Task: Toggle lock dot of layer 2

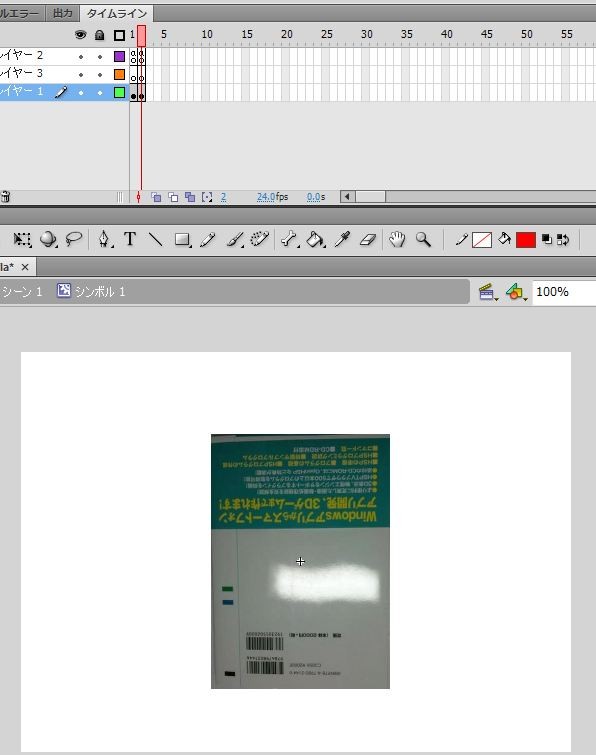Action: pyautogui.click(x=100, y=57)
